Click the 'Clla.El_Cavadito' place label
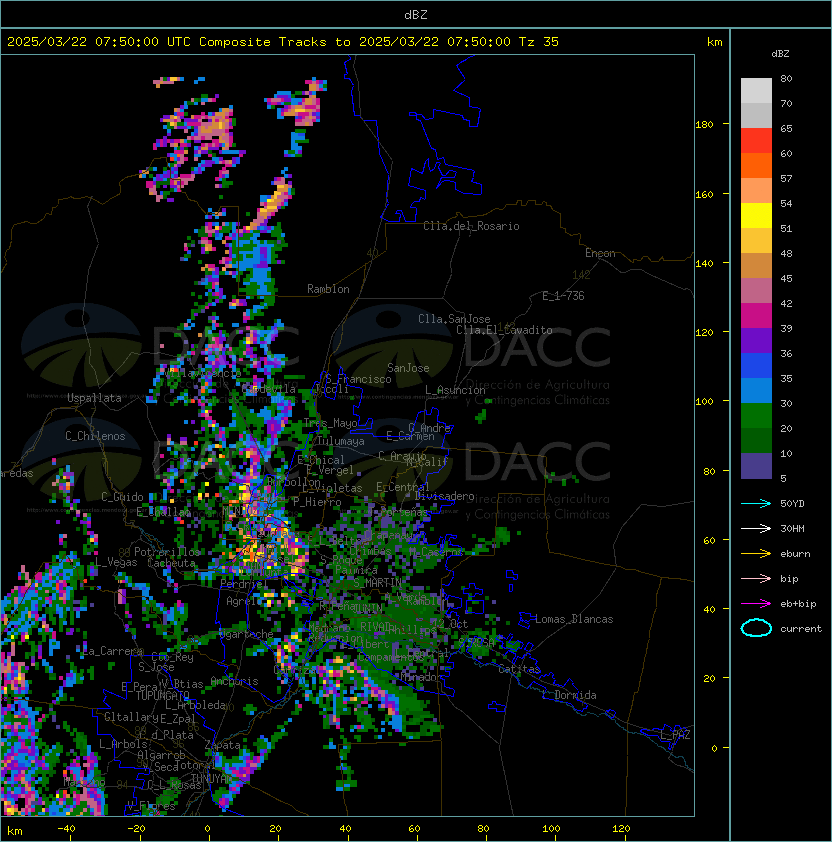The width and height of the screenshot is (832, 842). 504,330
